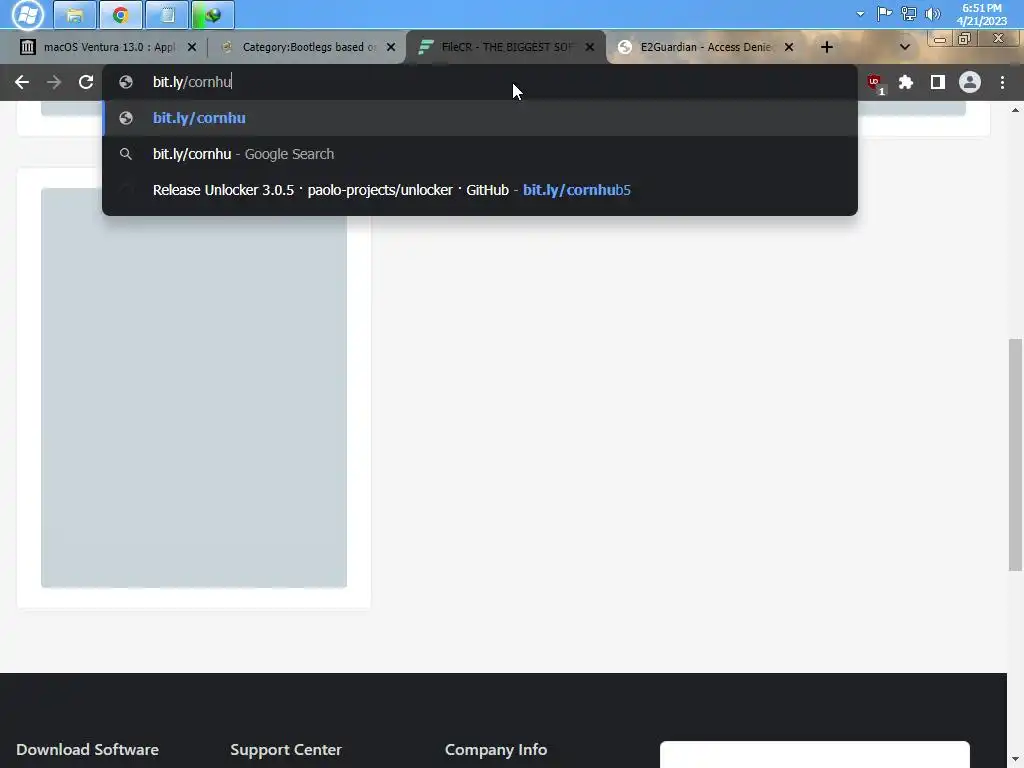Screen dimensions: 1024x768
Task: Open the network tray icon
Action: coord(908,14)
